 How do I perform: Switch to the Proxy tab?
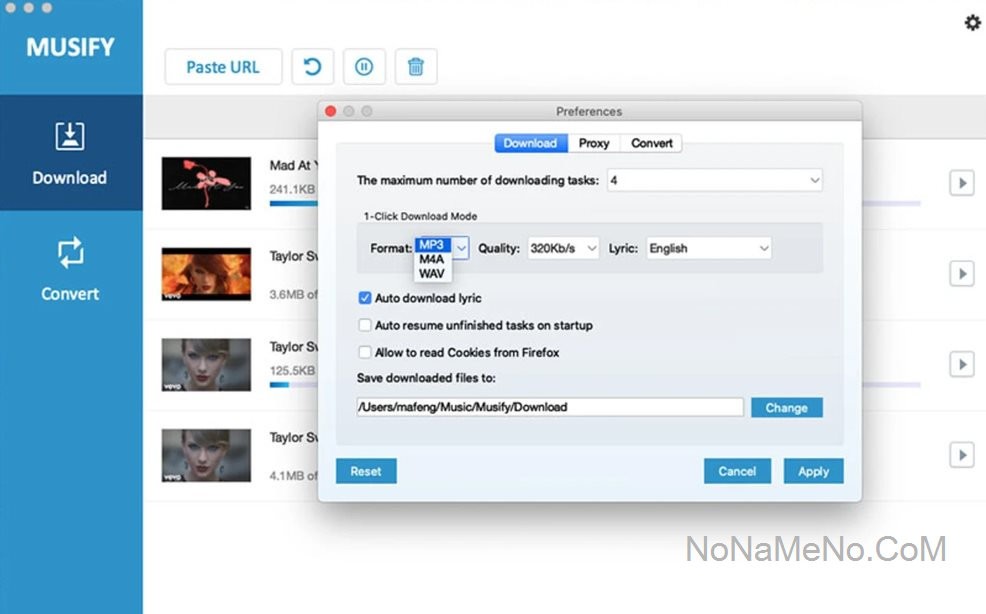point(593,143)
